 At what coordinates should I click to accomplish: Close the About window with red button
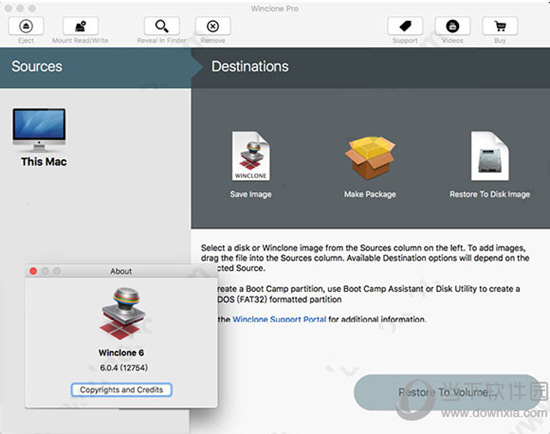coord(33,271)
